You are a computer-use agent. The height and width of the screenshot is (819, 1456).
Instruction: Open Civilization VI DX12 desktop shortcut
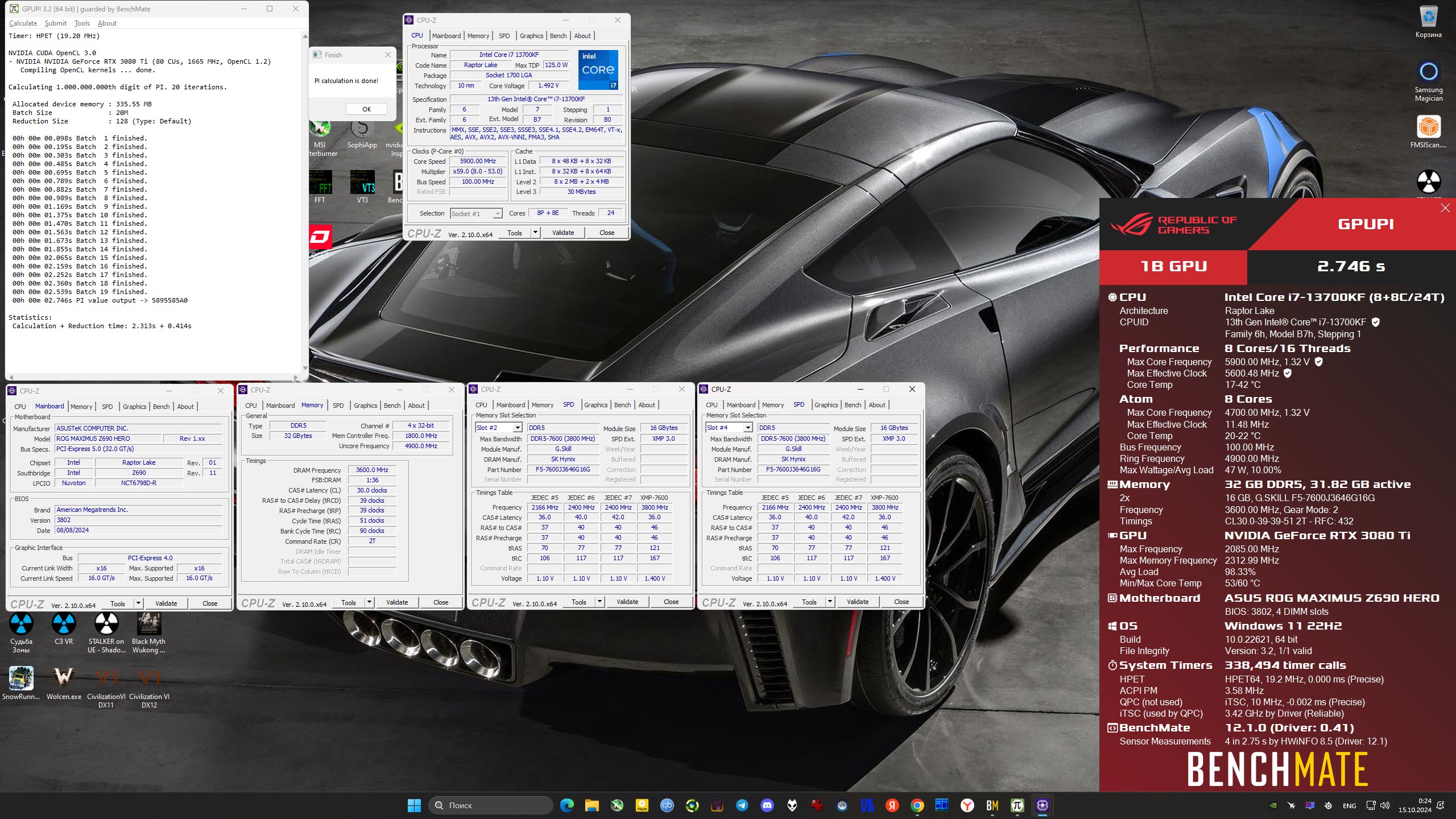(x=149, y=688)
